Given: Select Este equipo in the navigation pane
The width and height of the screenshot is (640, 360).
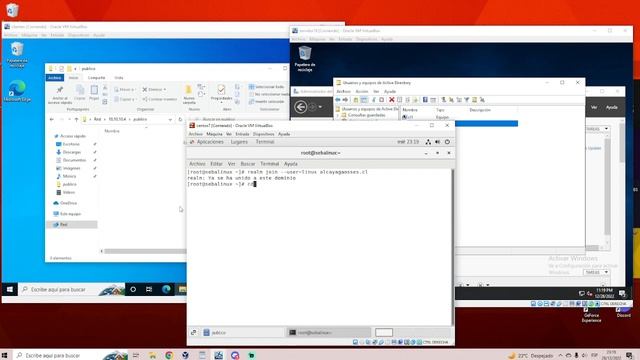Looking at the screenshot, I should tap(67, 214).
